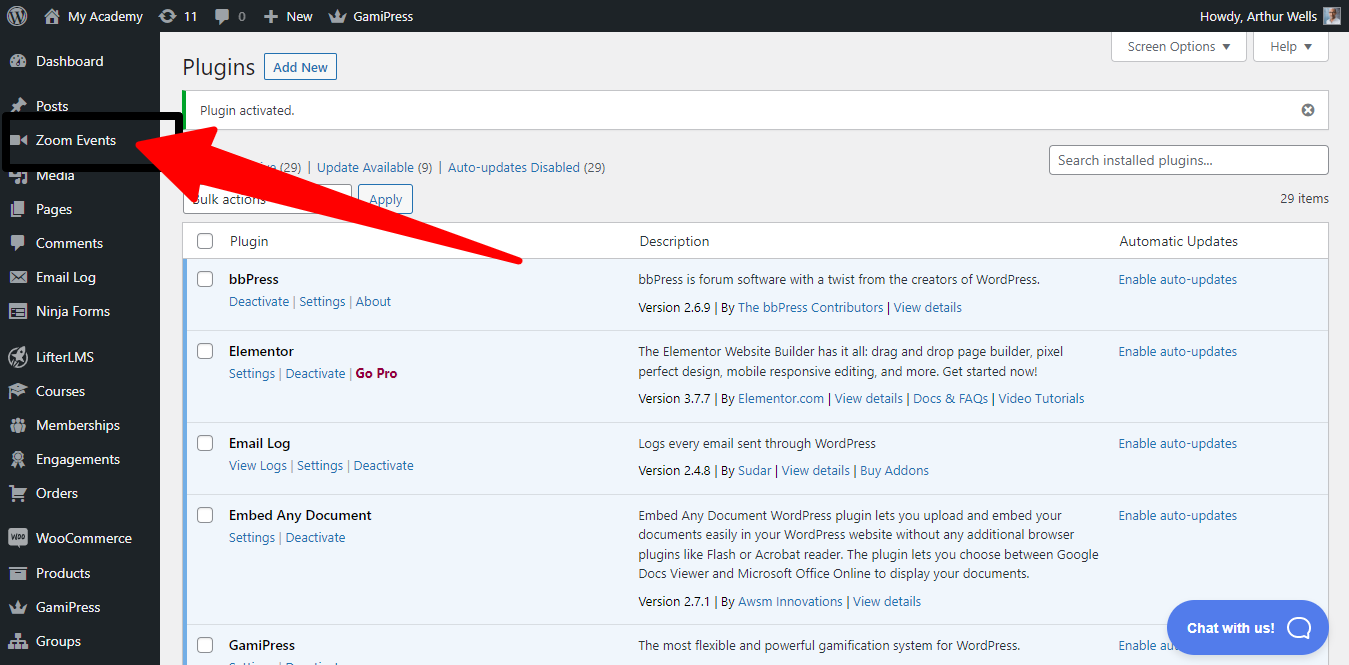Open comments bubble icon in admin bar
The image size is (1349, 665).
point(222,16)
